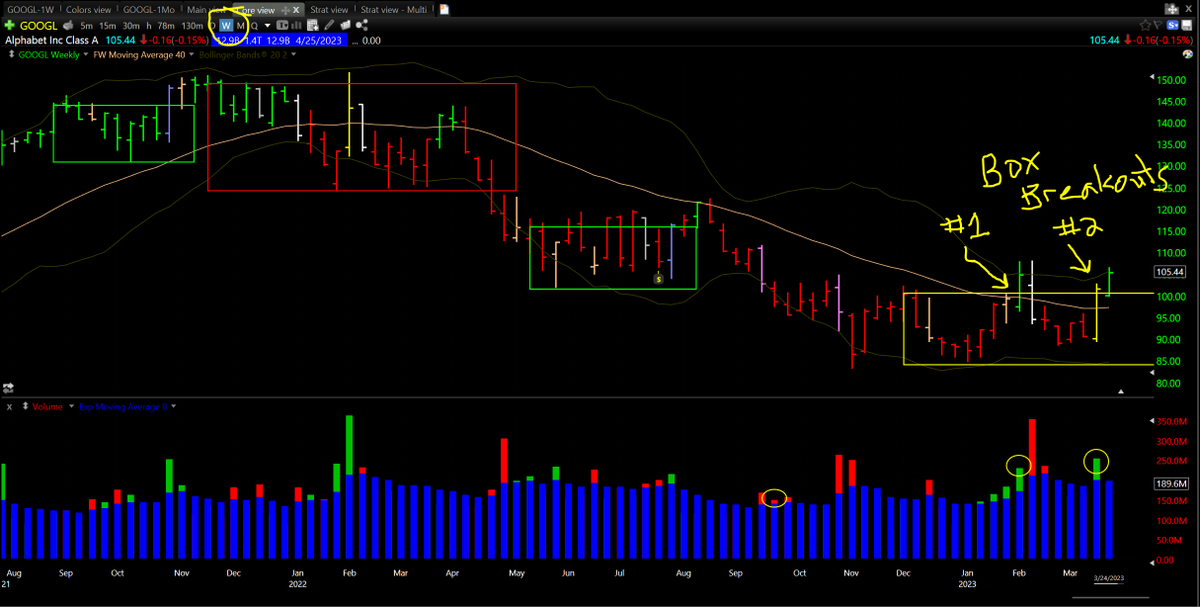Set the timeframe to 5m
The image size is (1200, 607).
pos(87,25)
